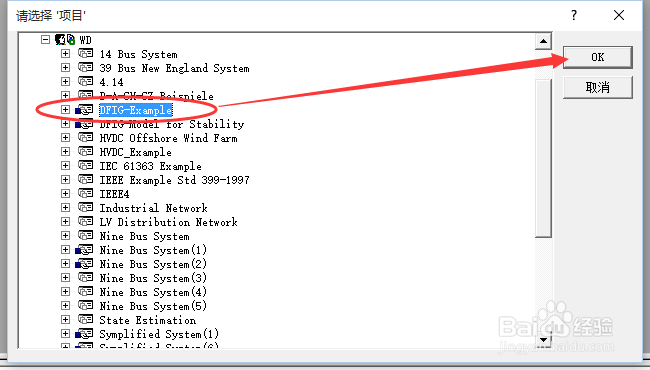Open the ? help button in title bar
Viewport: 650px width, 370px height.
[x=574, y=15]
